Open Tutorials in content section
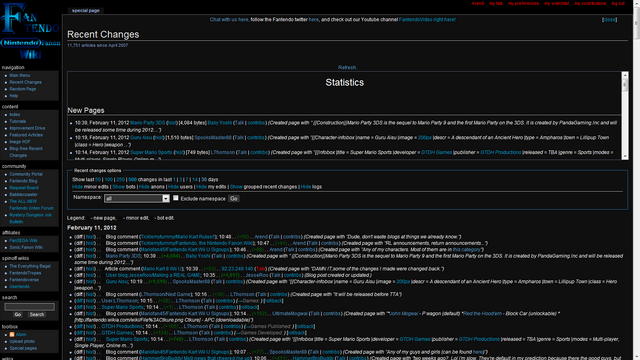This screenshot has height=360, width=640. (x=18, y=121)
